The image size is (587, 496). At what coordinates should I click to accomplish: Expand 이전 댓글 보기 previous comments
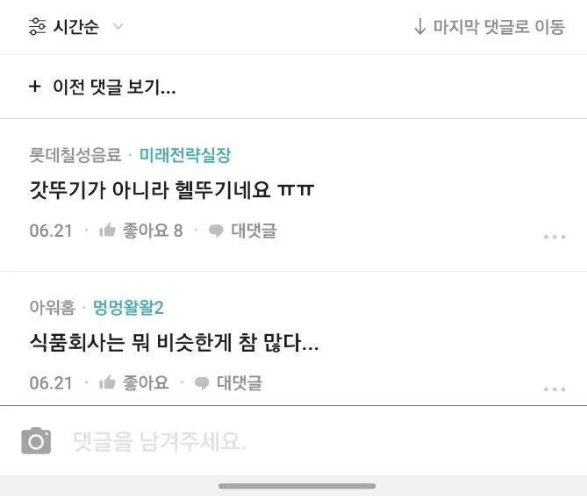pos(114,87)
